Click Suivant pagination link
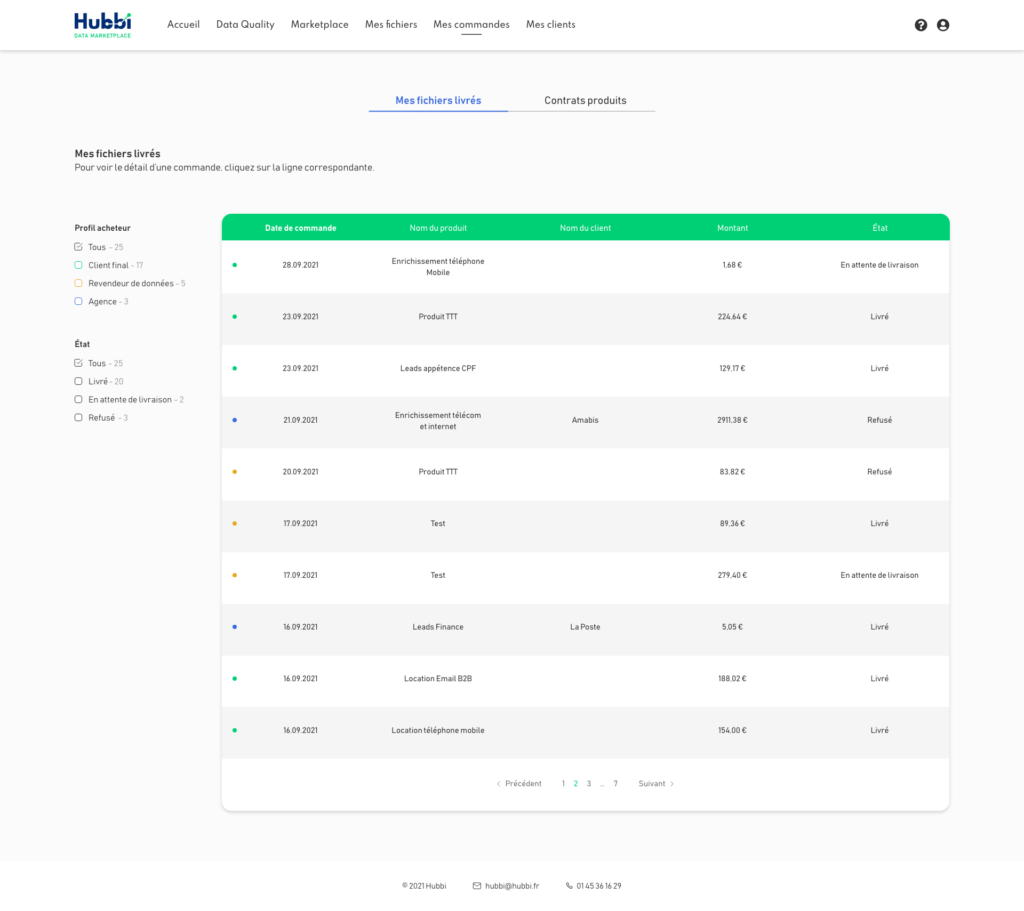Viewport: 1024px width, 911px height. tap(652, 784)
